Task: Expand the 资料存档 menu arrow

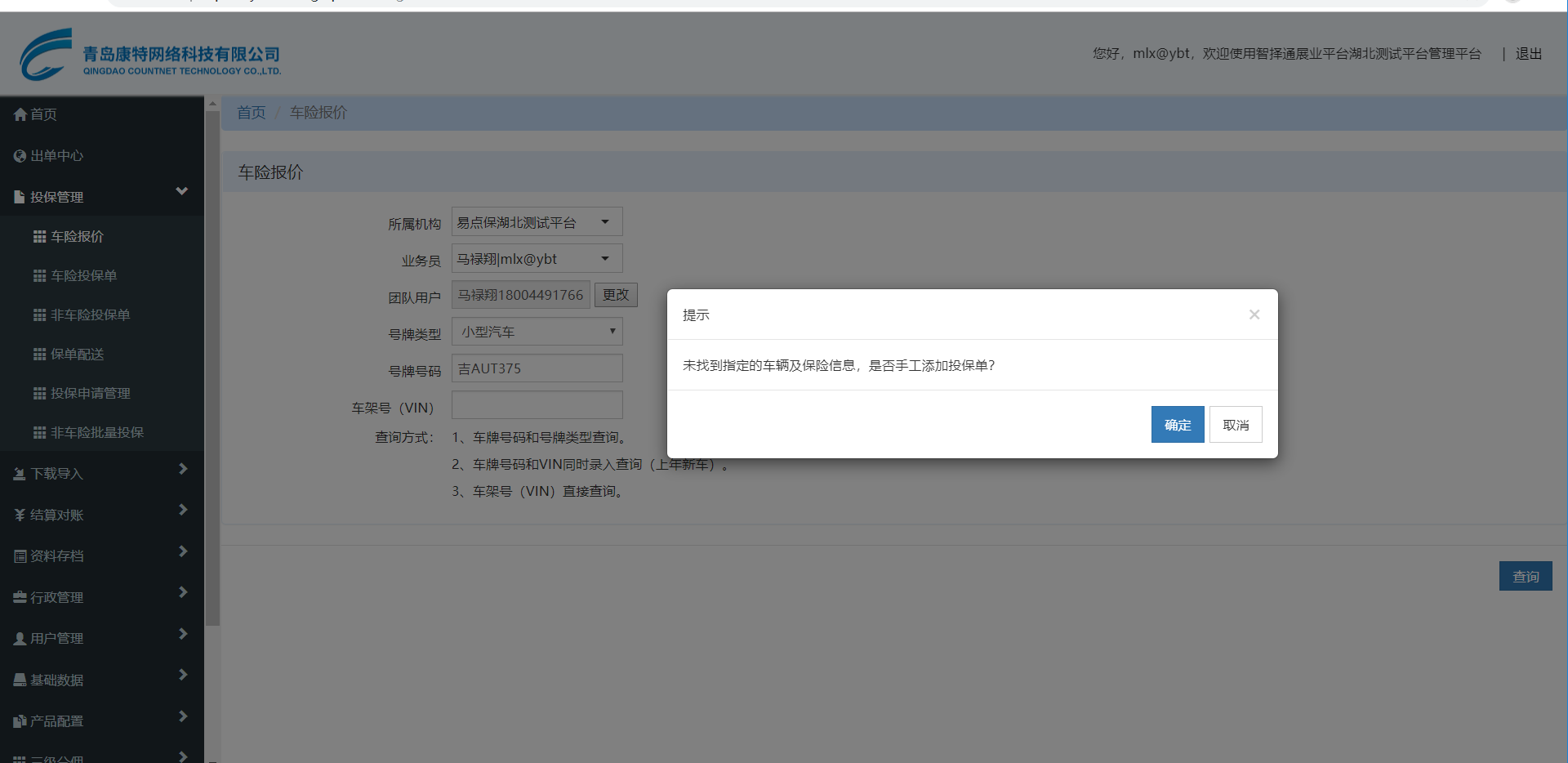Action: click(x=183, y=551)
